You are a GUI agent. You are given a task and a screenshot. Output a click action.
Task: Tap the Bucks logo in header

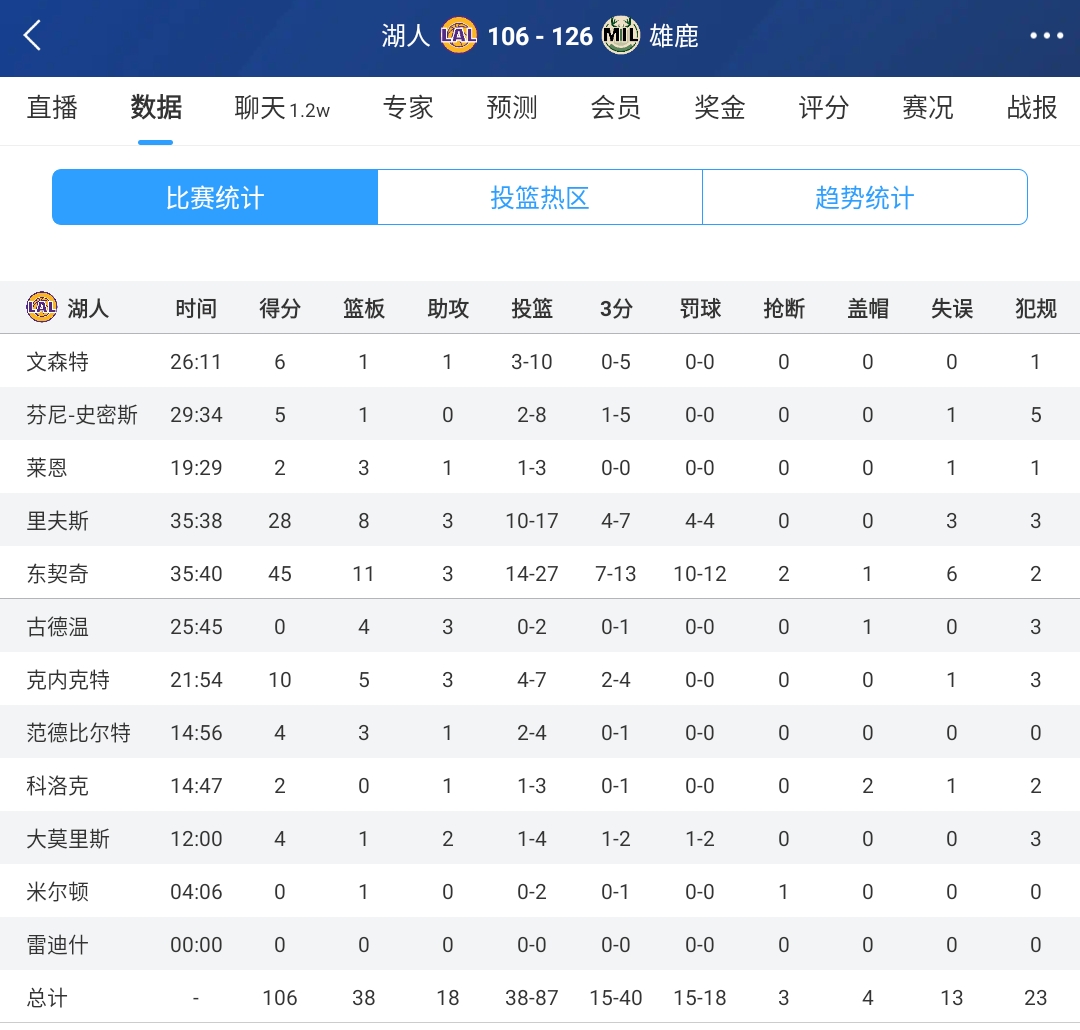tap(621, 37)
